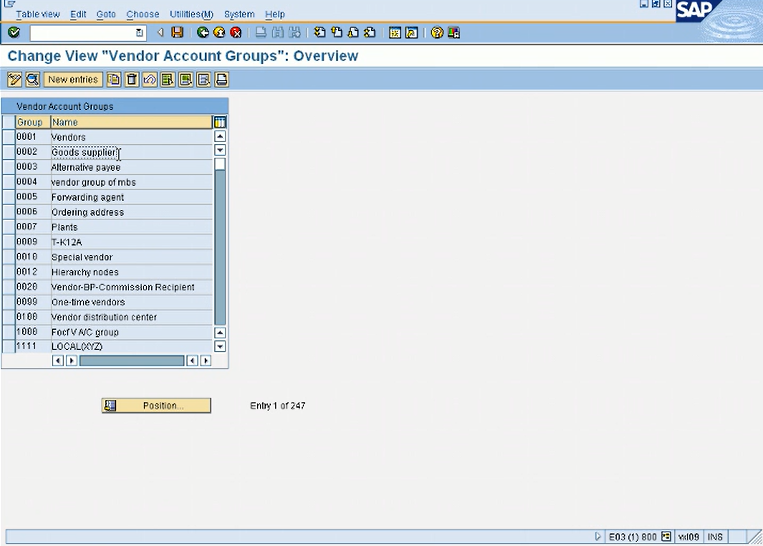Click the Copy As icon
The width and height of the screenshot is (763, 546).
click(x=114, y=79)
